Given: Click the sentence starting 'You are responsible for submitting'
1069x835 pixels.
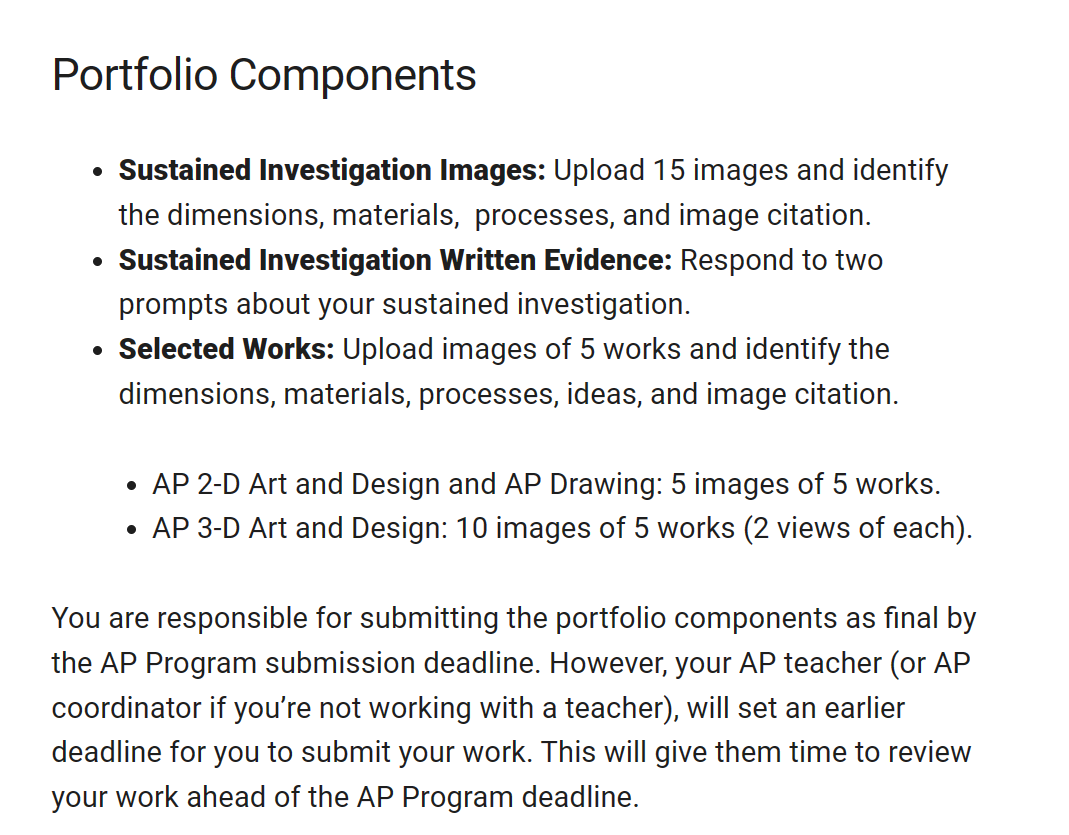Looking at the screenshot, I should click(513, 618).
